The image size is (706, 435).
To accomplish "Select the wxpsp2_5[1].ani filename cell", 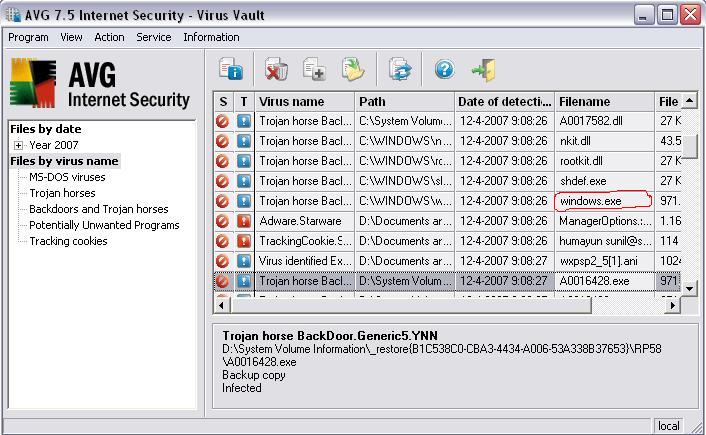I will 604,261.
